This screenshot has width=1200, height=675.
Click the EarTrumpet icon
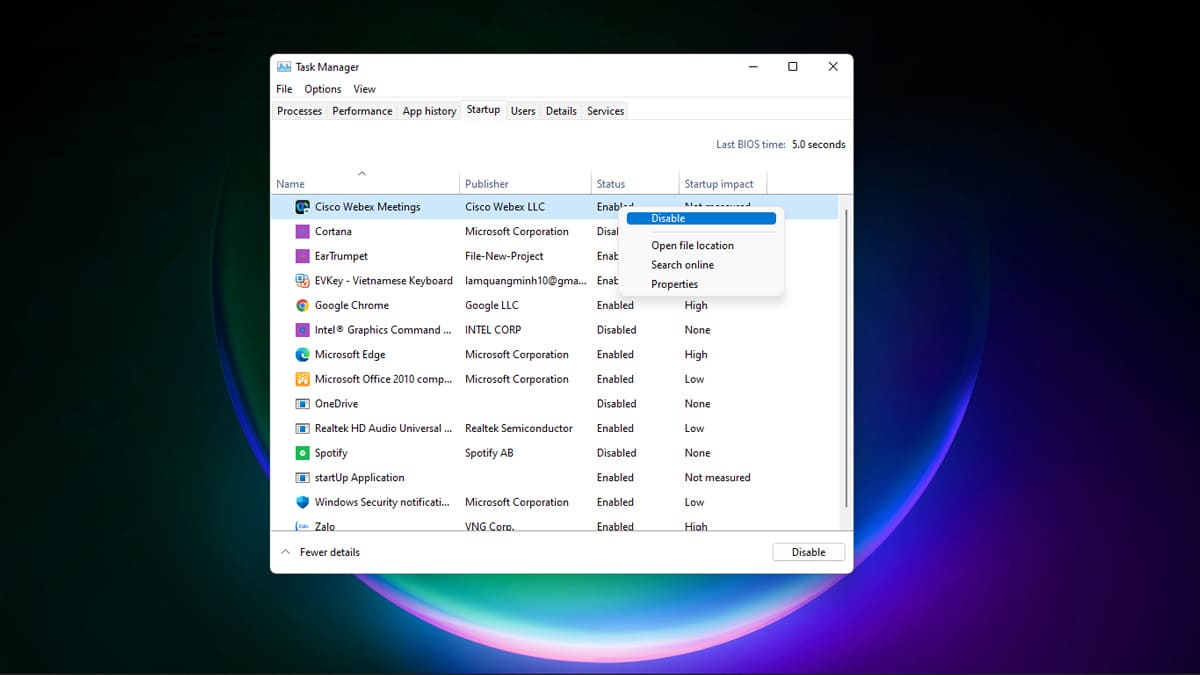click(x=302, y=256)
